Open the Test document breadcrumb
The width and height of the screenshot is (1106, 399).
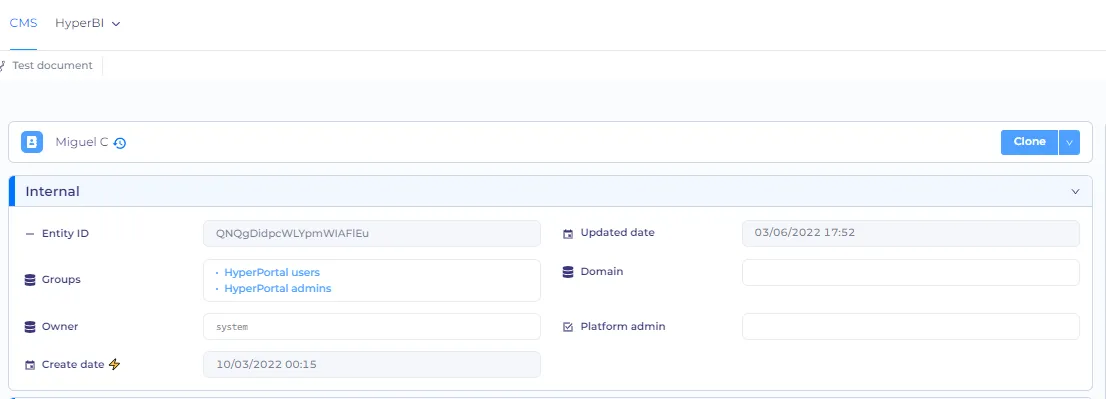(x=52, y=66)
